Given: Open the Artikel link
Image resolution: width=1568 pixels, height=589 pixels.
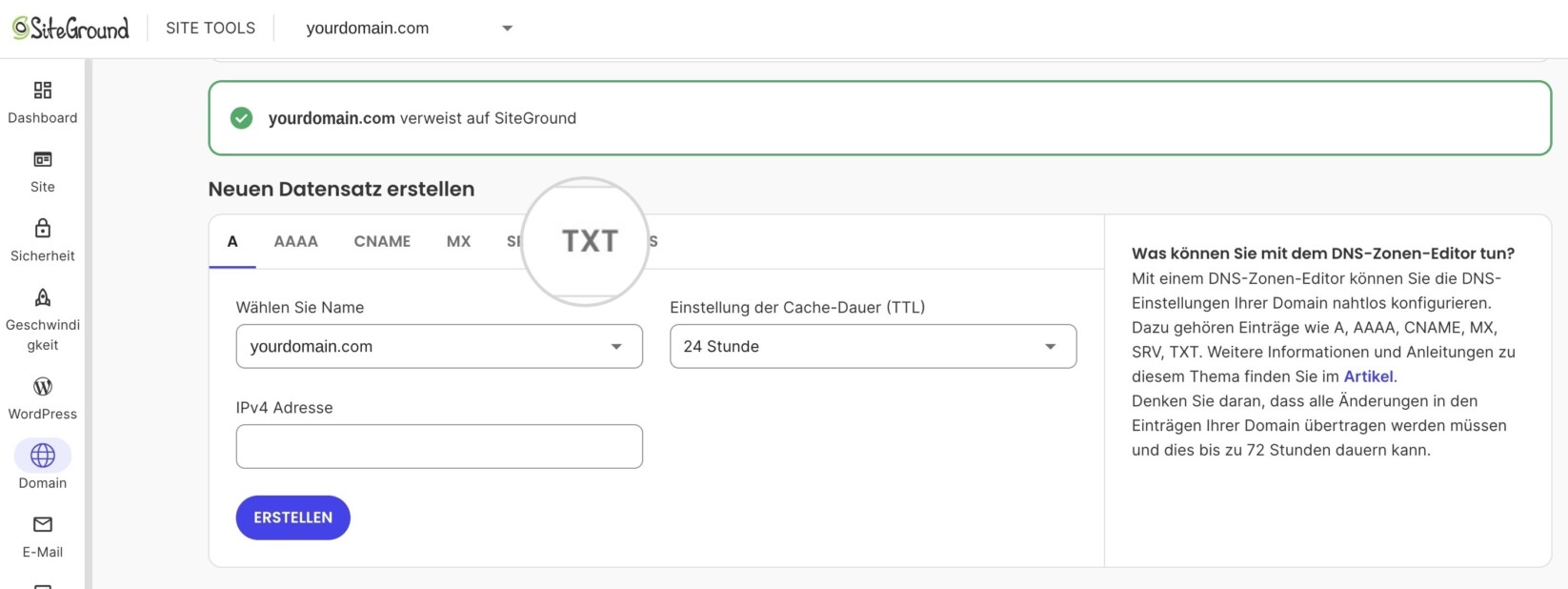Looking at the screenshot, I should (1368, 376).
